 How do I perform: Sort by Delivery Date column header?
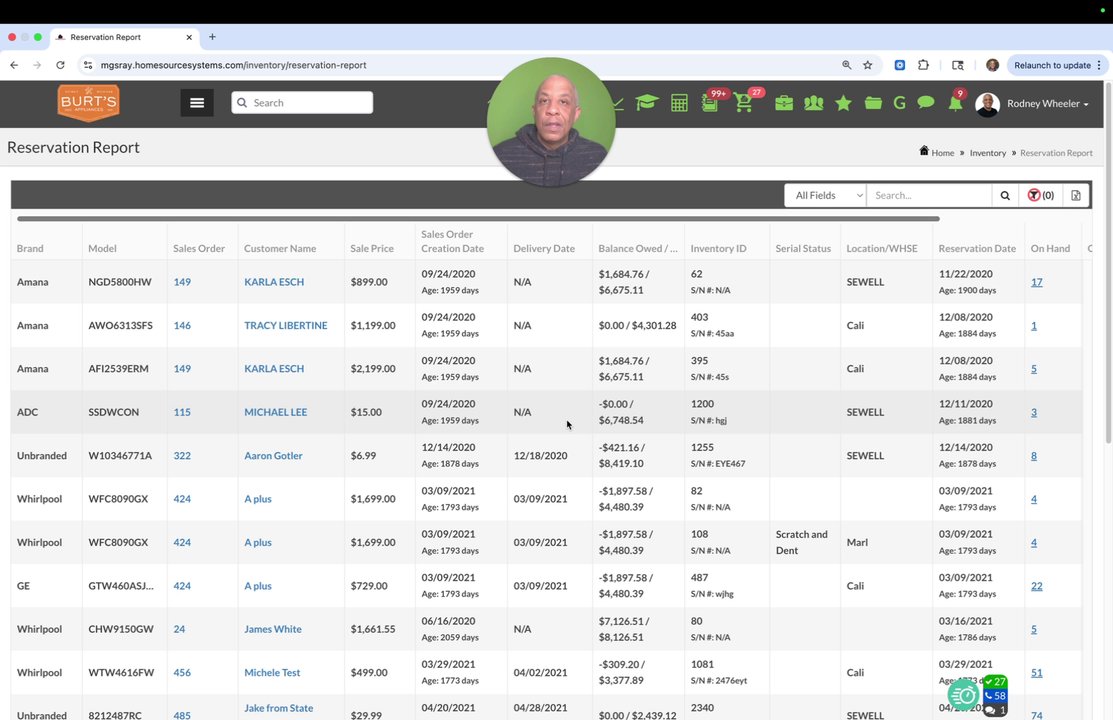(x=544, y=249)
